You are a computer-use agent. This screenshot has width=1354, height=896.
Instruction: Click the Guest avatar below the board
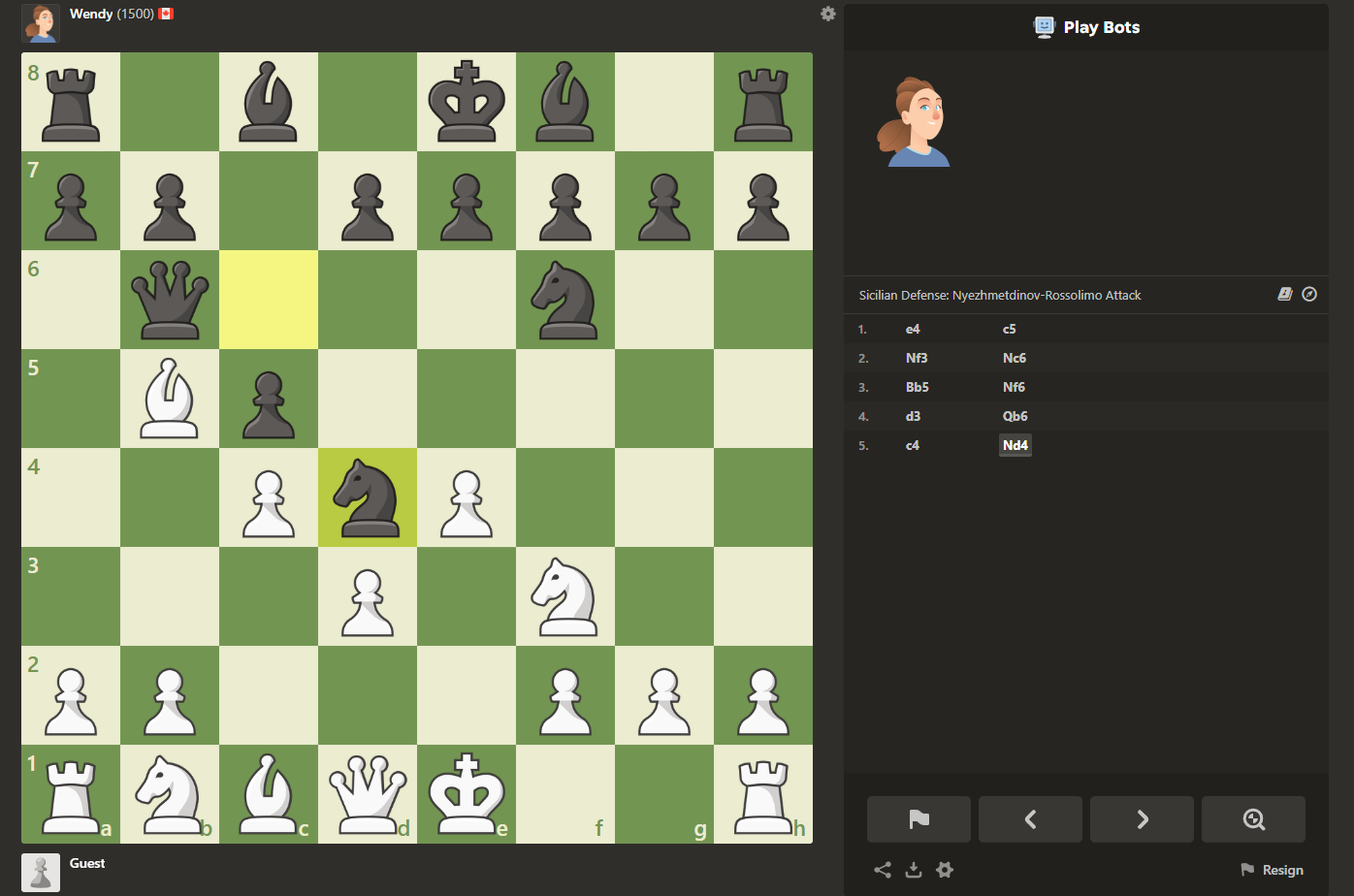click(x=41, y=873)
